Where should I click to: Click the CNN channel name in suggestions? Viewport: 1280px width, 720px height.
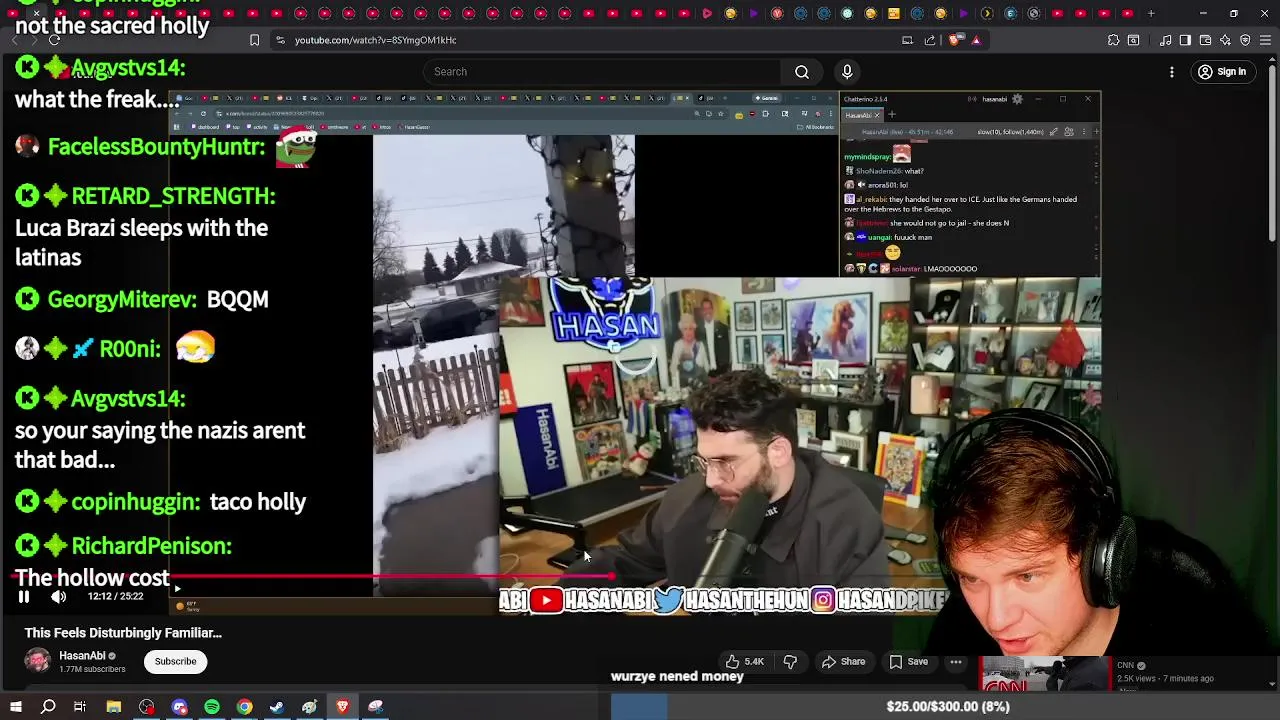click(x=1125, y=666)
